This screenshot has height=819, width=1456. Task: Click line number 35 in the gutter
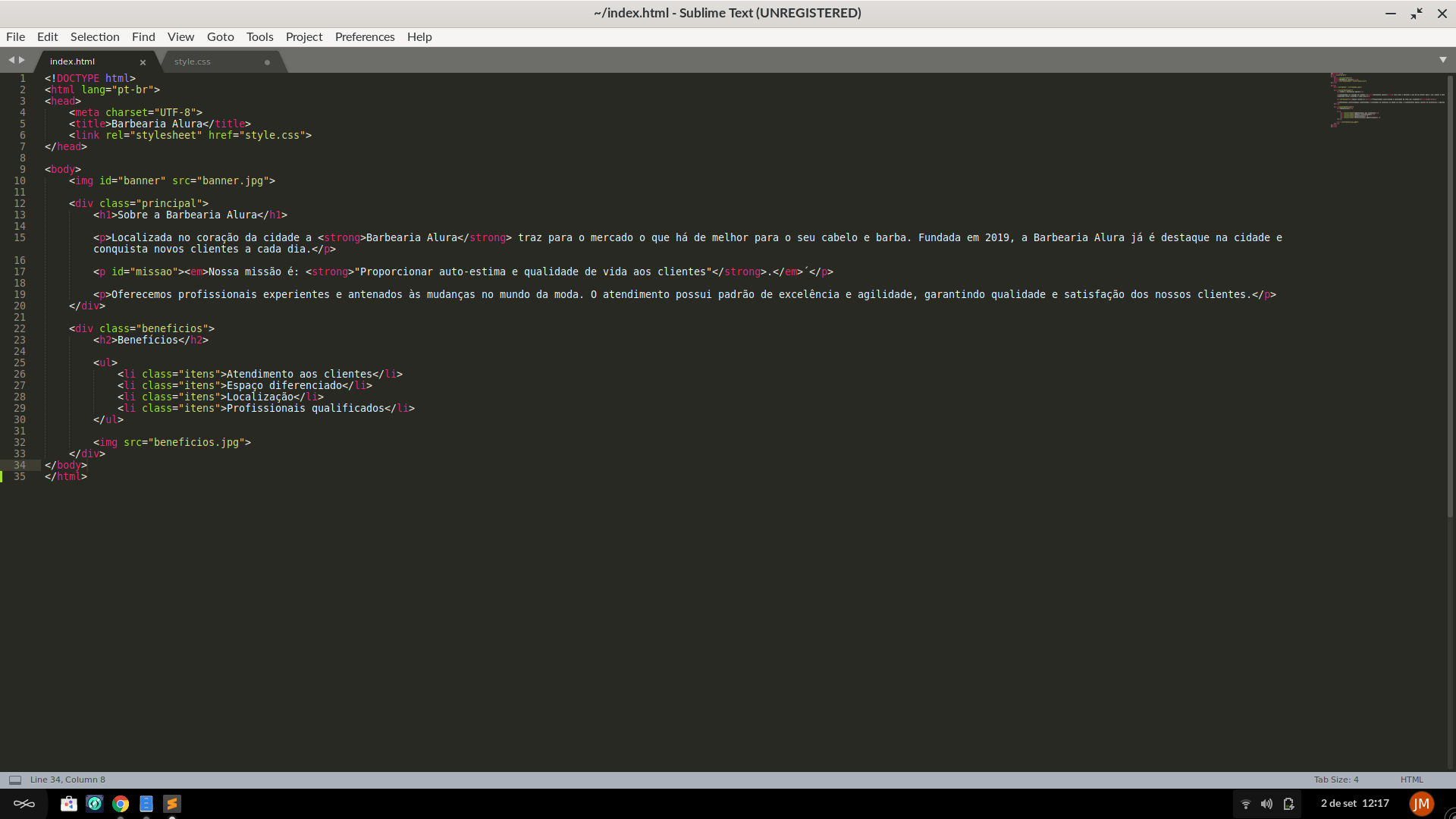coord(20,476)
